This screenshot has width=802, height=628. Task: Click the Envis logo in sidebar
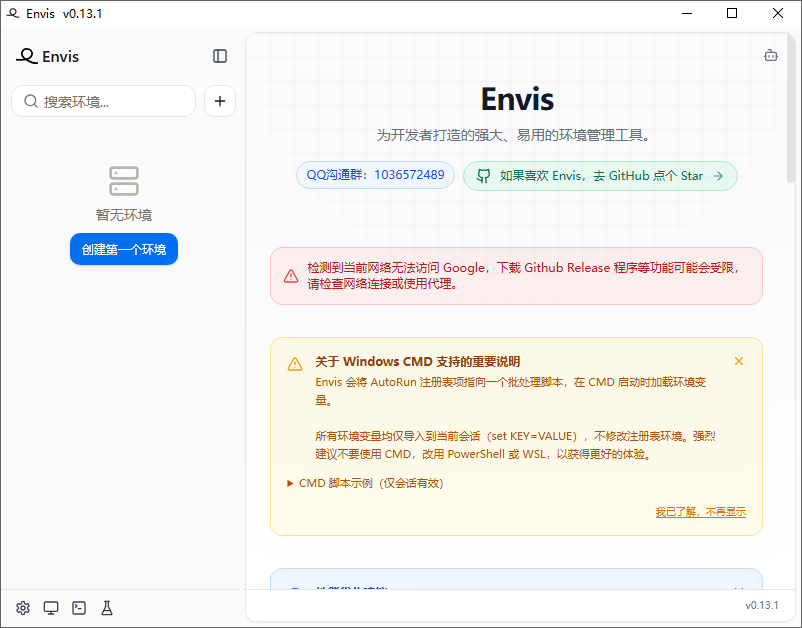point(48,56)
